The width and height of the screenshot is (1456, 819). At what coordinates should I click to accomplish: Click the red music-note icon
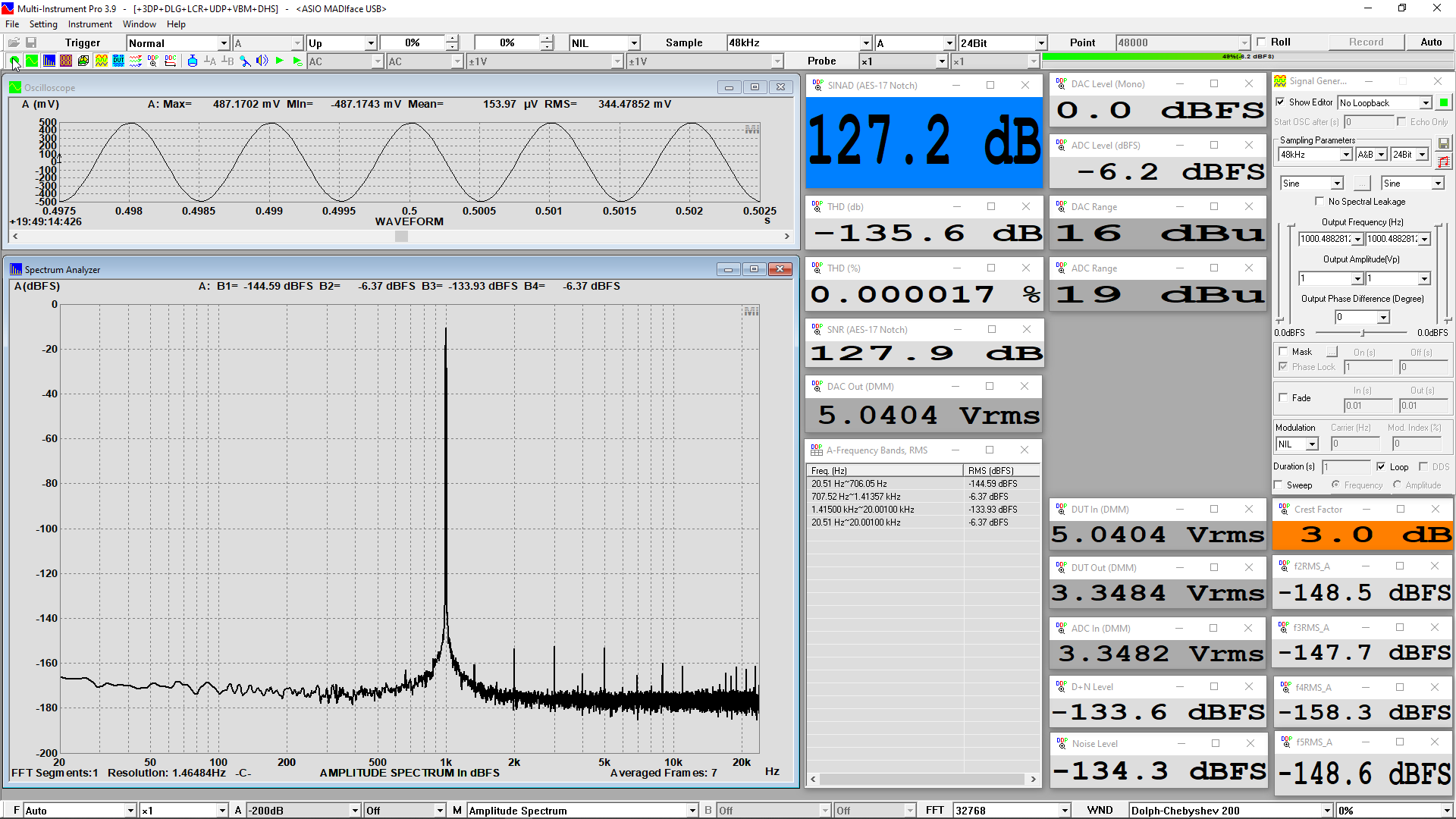pyautogui.click(x=1444, y=162)
